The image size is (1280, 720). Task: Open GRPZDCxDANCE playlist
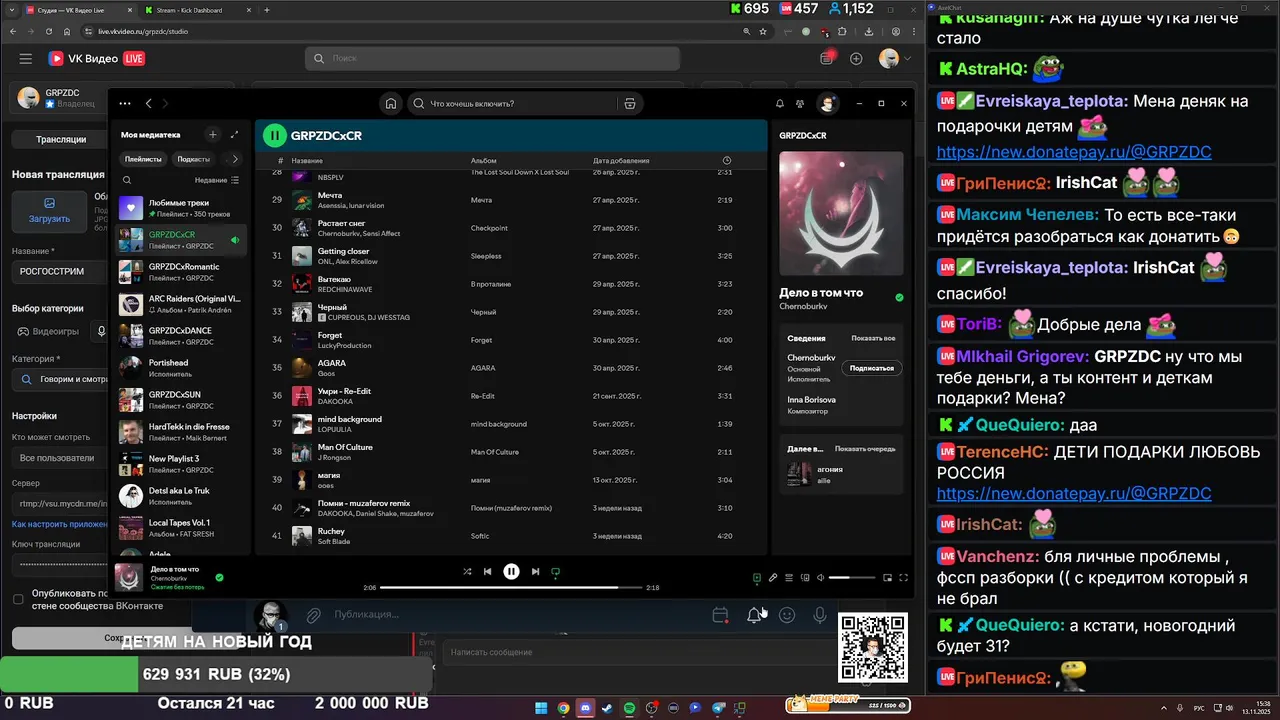pos(181,336)
